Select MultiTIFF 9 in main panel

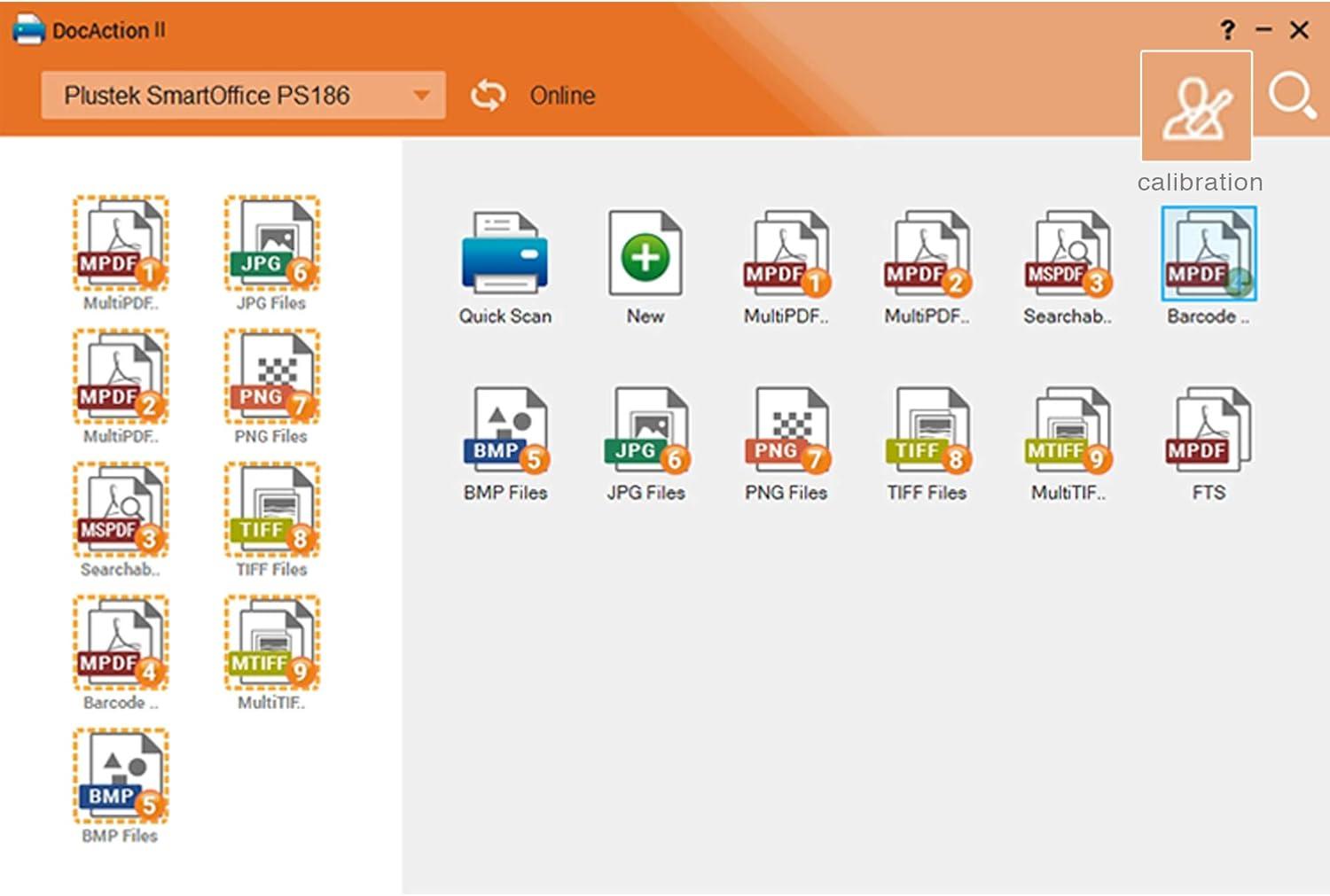pyautogui.click(x=1068, y=430)
